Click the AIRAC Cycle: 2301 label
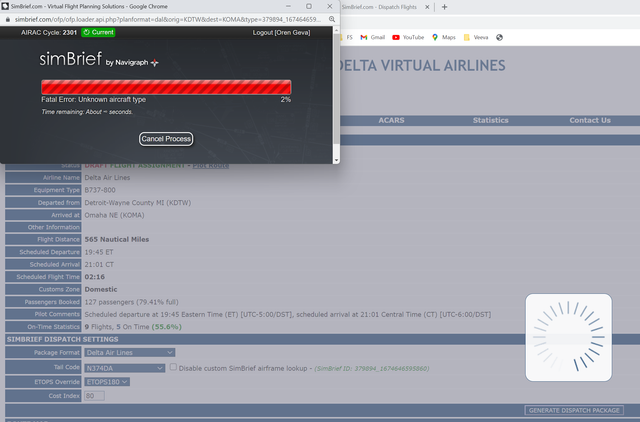 [x=49, y=33]
